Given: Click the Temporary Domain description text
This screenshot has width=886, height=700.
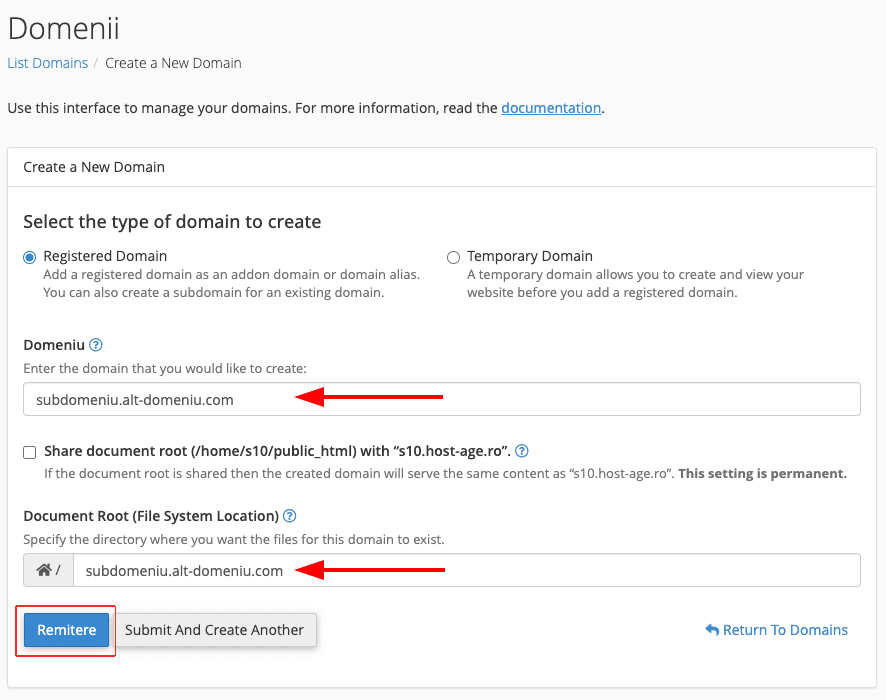Looking at the screenshot, I should [635, 284].
